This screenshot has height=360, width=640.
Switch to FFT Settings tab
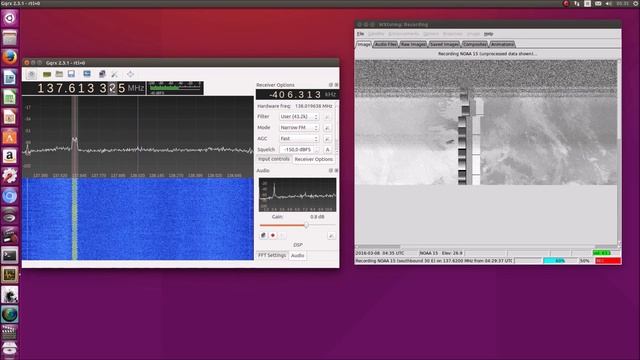pyautogui.click(x=272, y=256)
